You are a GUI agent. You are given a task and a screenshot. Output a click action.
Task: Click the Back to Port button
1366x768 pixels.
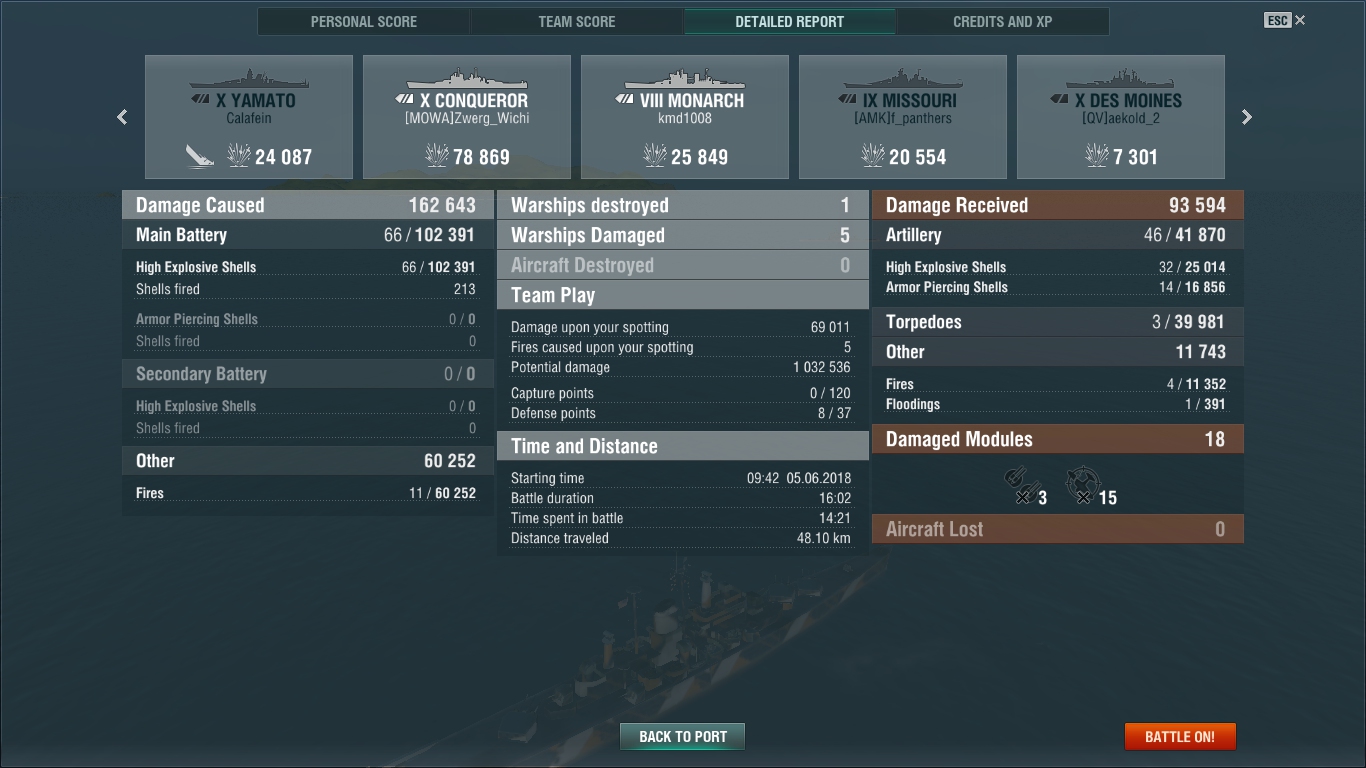pyautogui.click(x=683, y=737)
